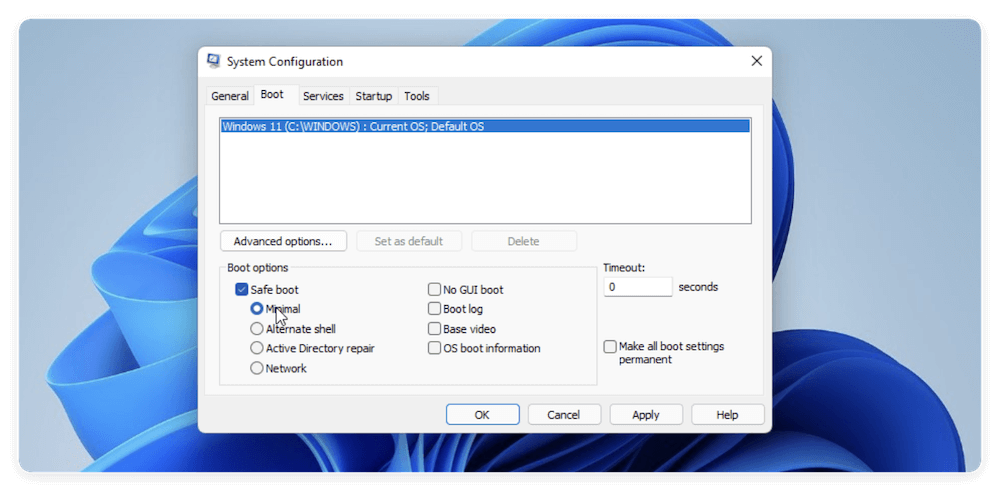Screen dimensions: 1000x491
Task: Click the Delete boot entry button
Action: 524,241
